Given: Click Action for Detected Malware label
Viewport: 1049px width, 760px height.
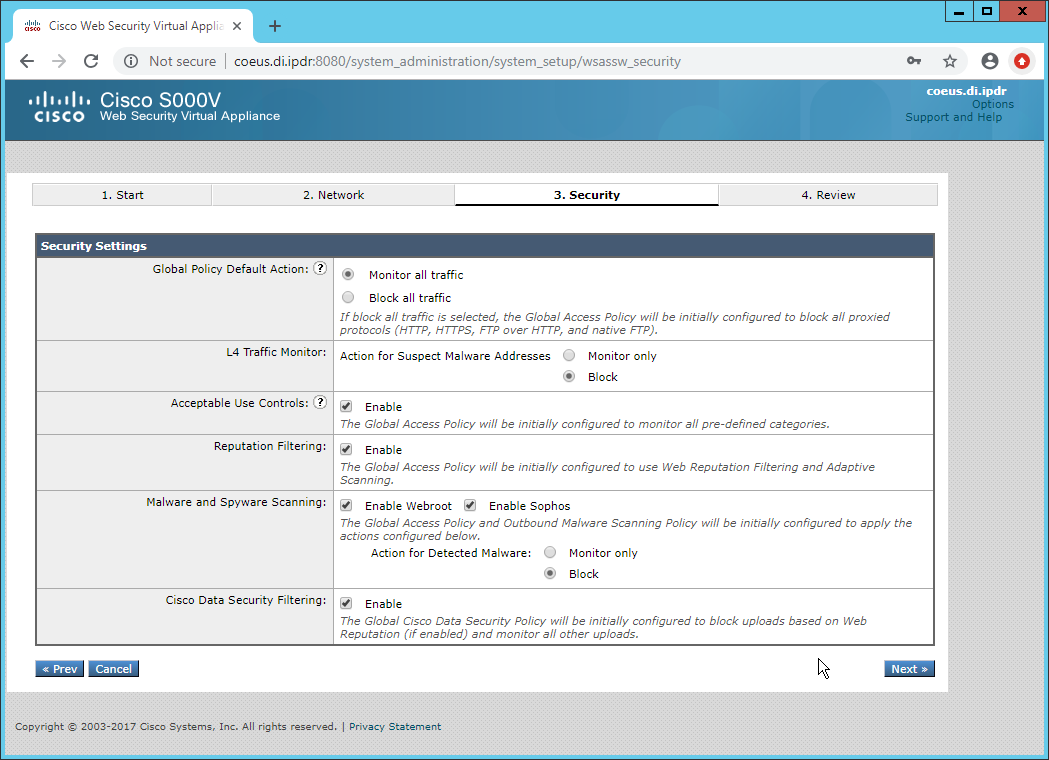Looking at the screenshot, I should point(451,553).
